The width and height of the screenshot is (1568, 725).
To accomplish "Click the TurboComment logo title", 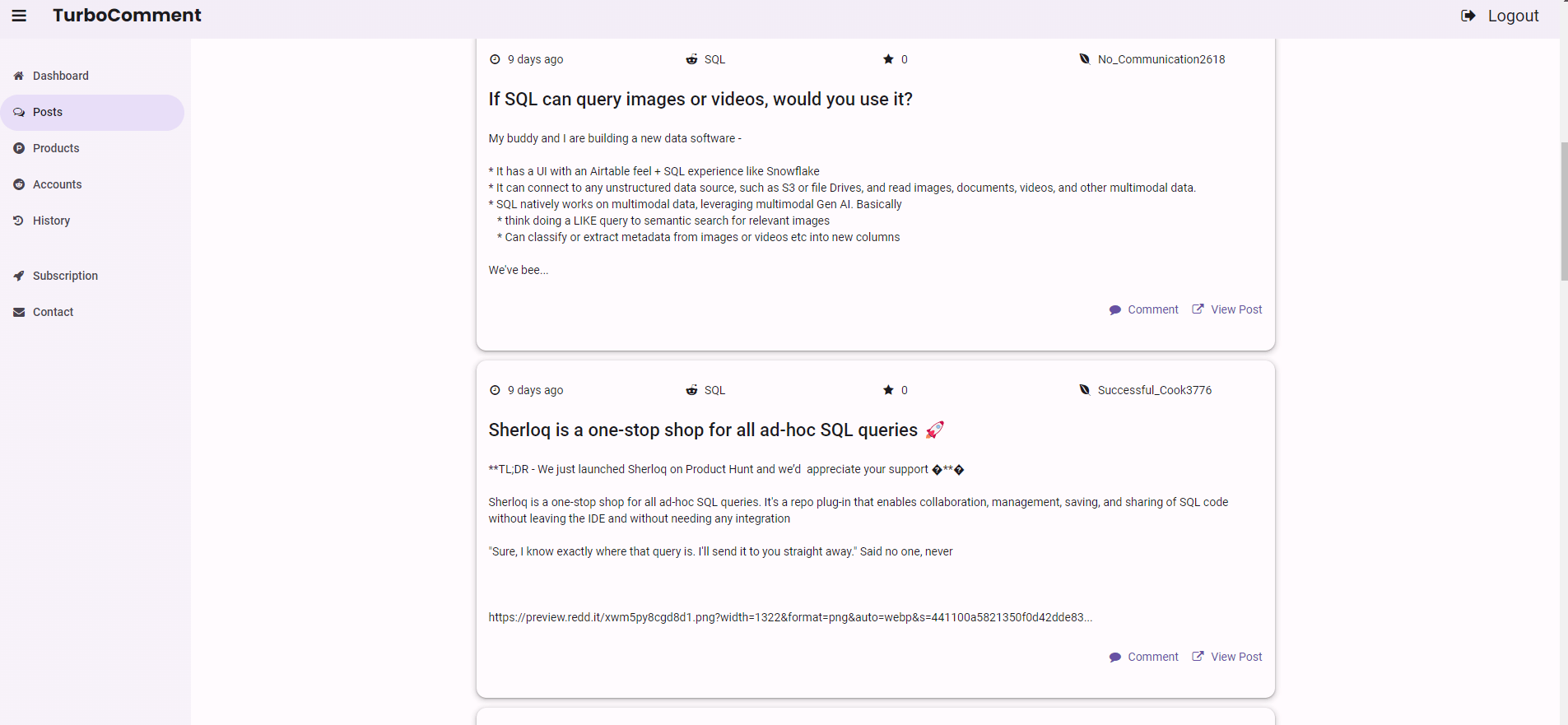I will [127, 16].
